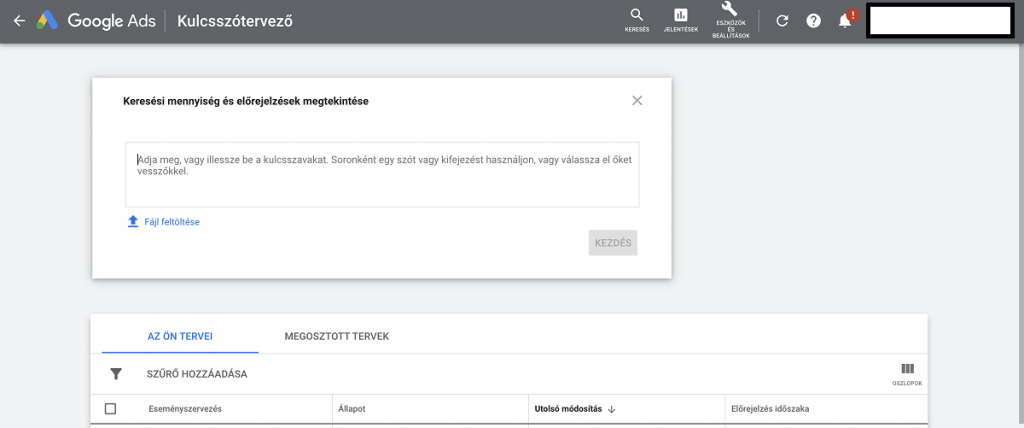Open the help question mark icon
The width and height of the screenshot is (1024, 428).
click(813, 21)
